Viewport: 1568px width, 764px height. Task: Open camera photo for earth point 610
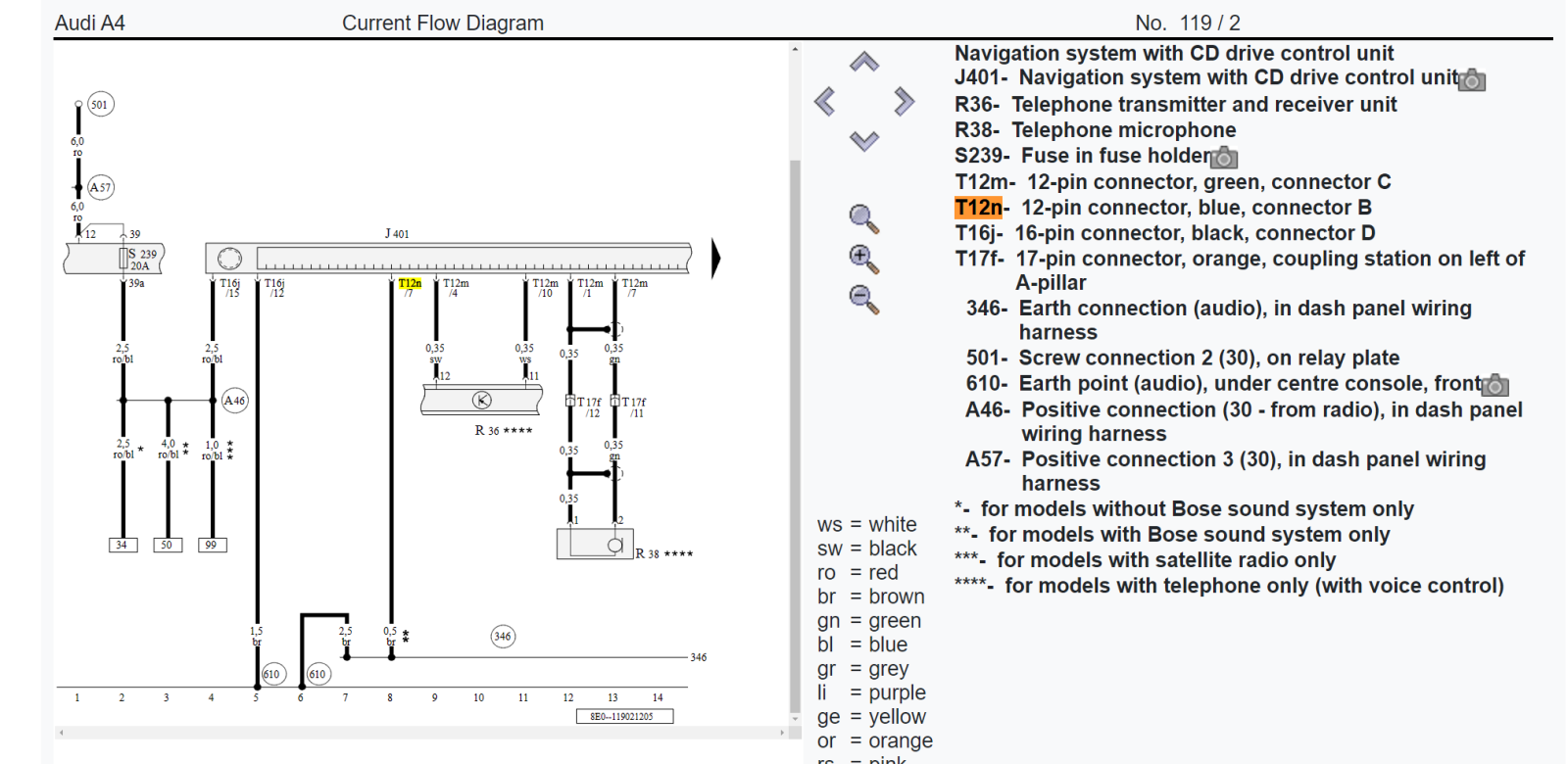1495,385
